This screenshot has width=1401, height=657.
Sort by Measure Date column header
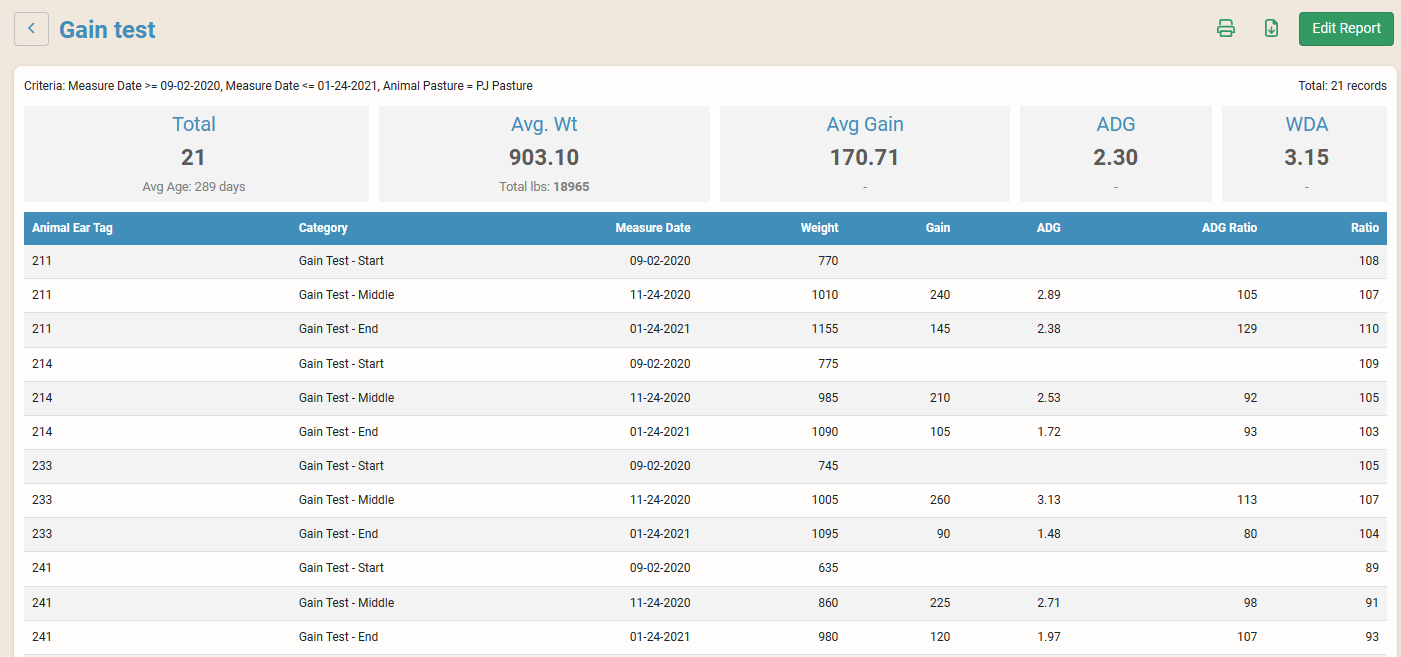click(x=653, y=228)
